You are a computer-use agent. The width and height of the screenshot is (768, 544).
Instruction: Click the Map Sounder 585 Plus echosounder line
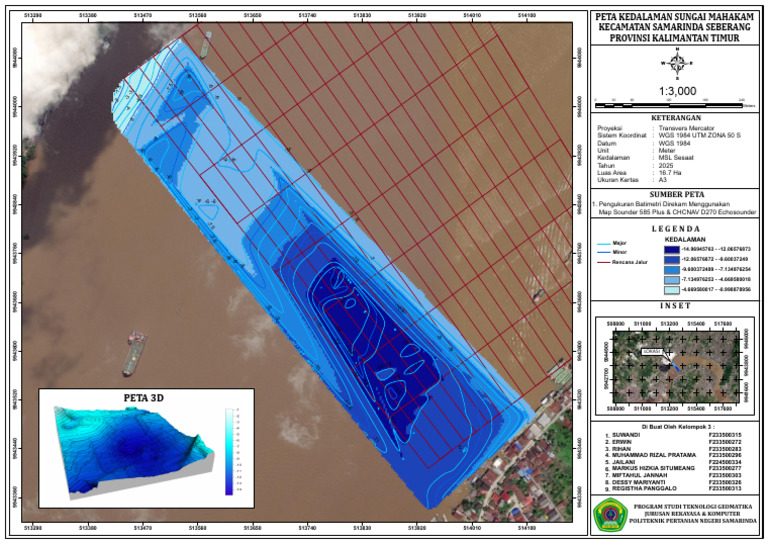click(x=677, y=213)
